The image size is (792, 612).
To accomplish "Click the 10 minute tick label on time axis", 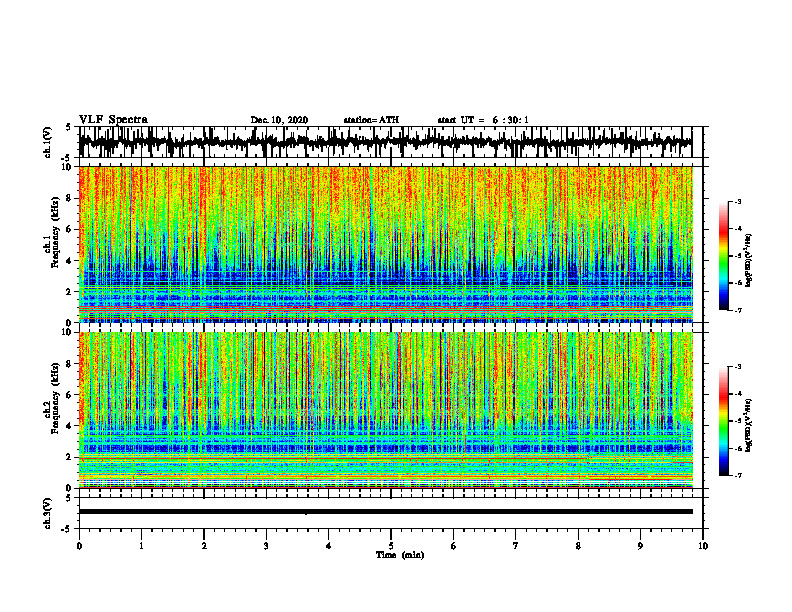I will [703, 546].
